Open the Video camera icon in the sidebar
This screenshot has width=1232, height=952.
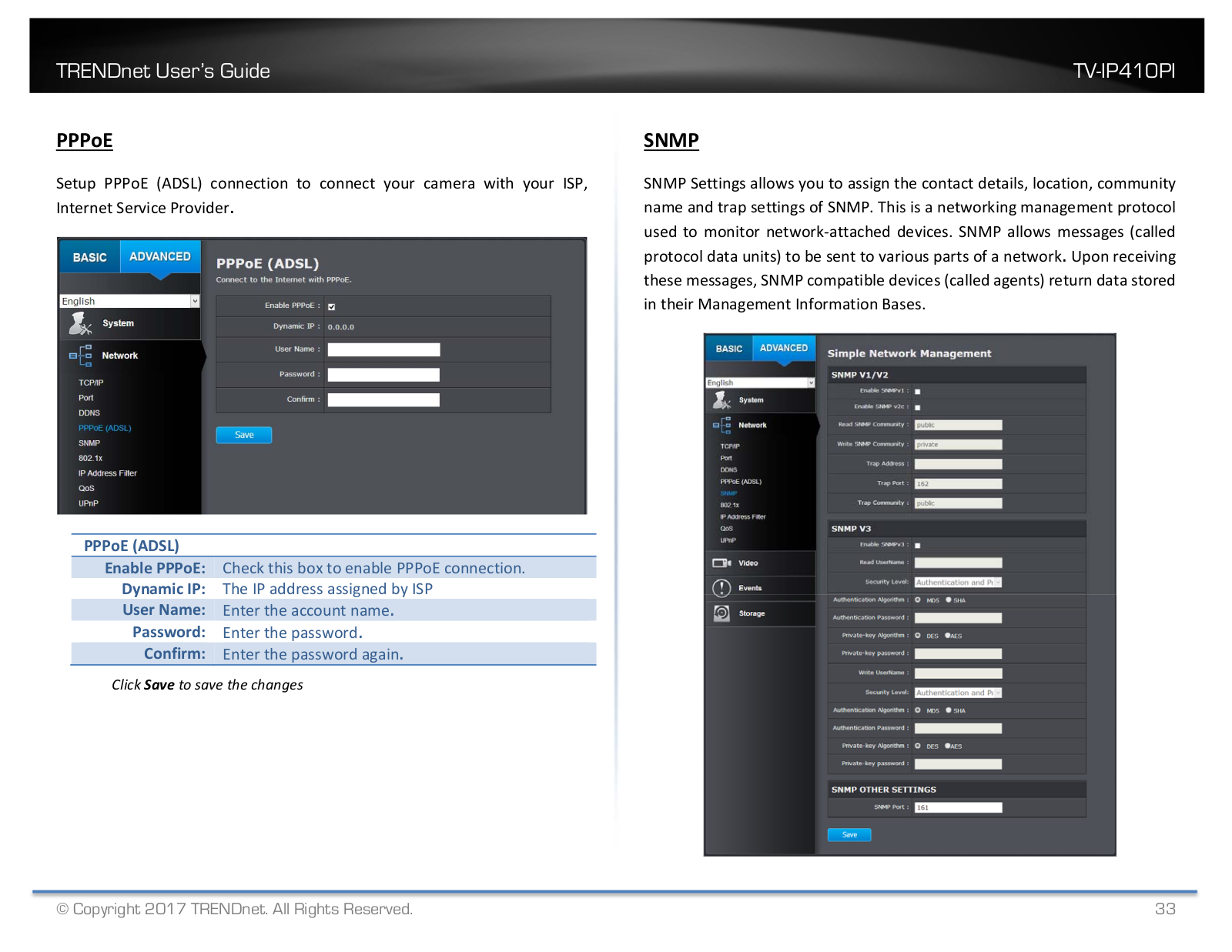tap(721, 563)
